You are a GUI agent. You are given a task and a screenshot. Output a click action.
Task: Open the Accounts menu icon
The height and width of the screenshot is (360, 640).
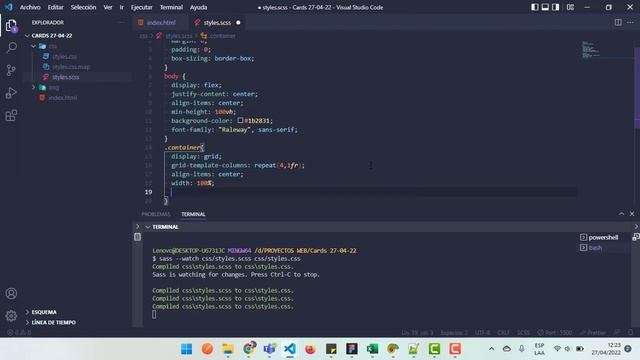(11, 293)
